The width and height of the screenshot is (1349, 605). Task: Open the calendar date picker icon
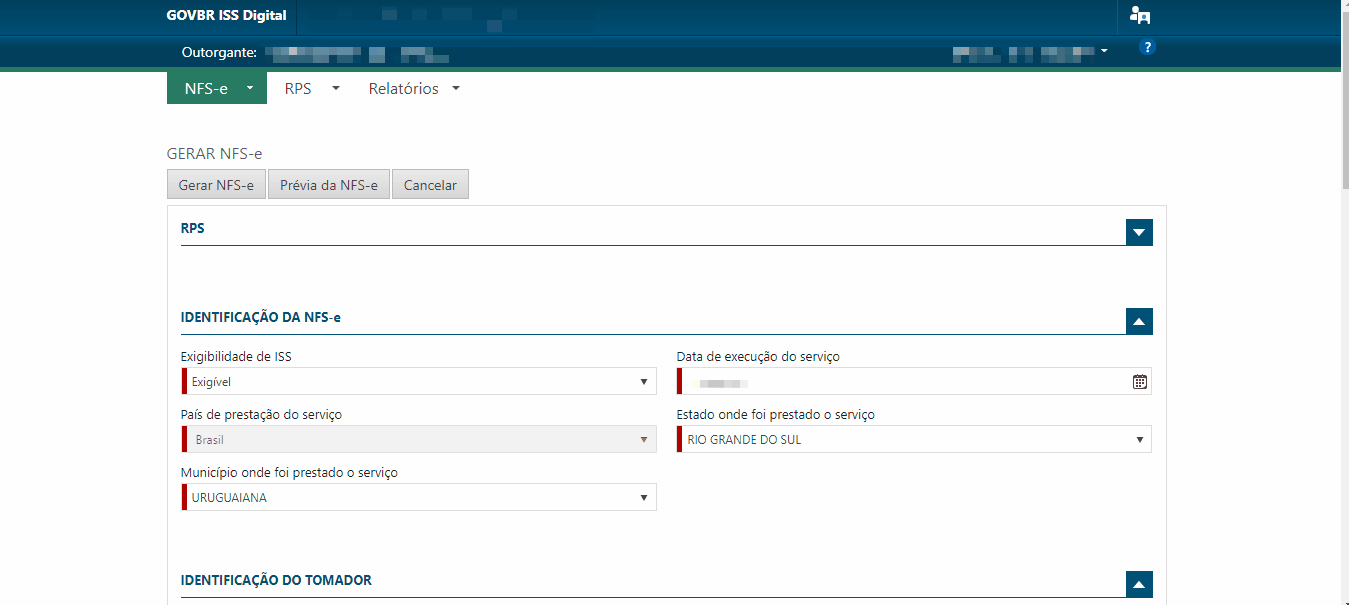pos(1139,381)
